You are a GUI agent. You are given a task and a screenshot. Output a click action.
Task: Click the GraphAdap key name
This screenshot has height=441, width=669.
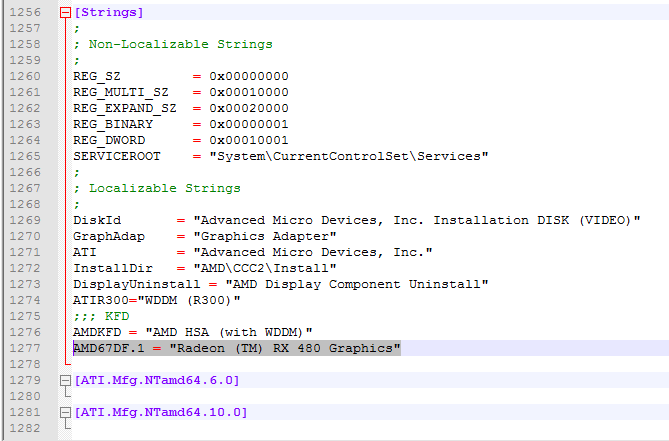tap(109, 236)
